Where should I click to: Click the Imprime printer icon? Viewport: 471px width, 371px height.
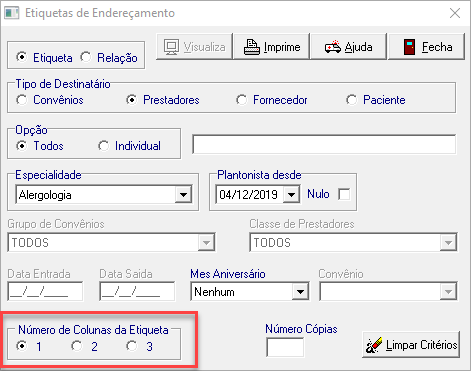252,47
